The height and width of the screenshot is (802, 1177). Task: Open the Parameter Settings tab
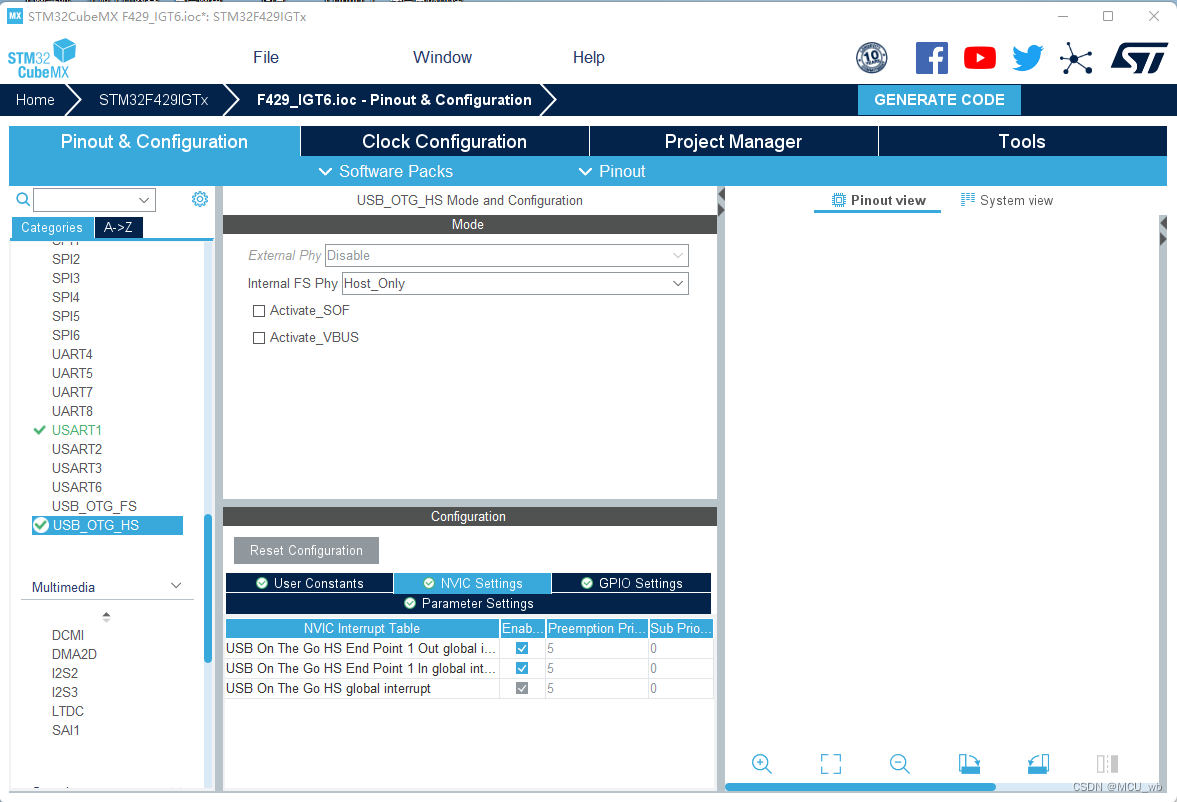coord(468,603)
